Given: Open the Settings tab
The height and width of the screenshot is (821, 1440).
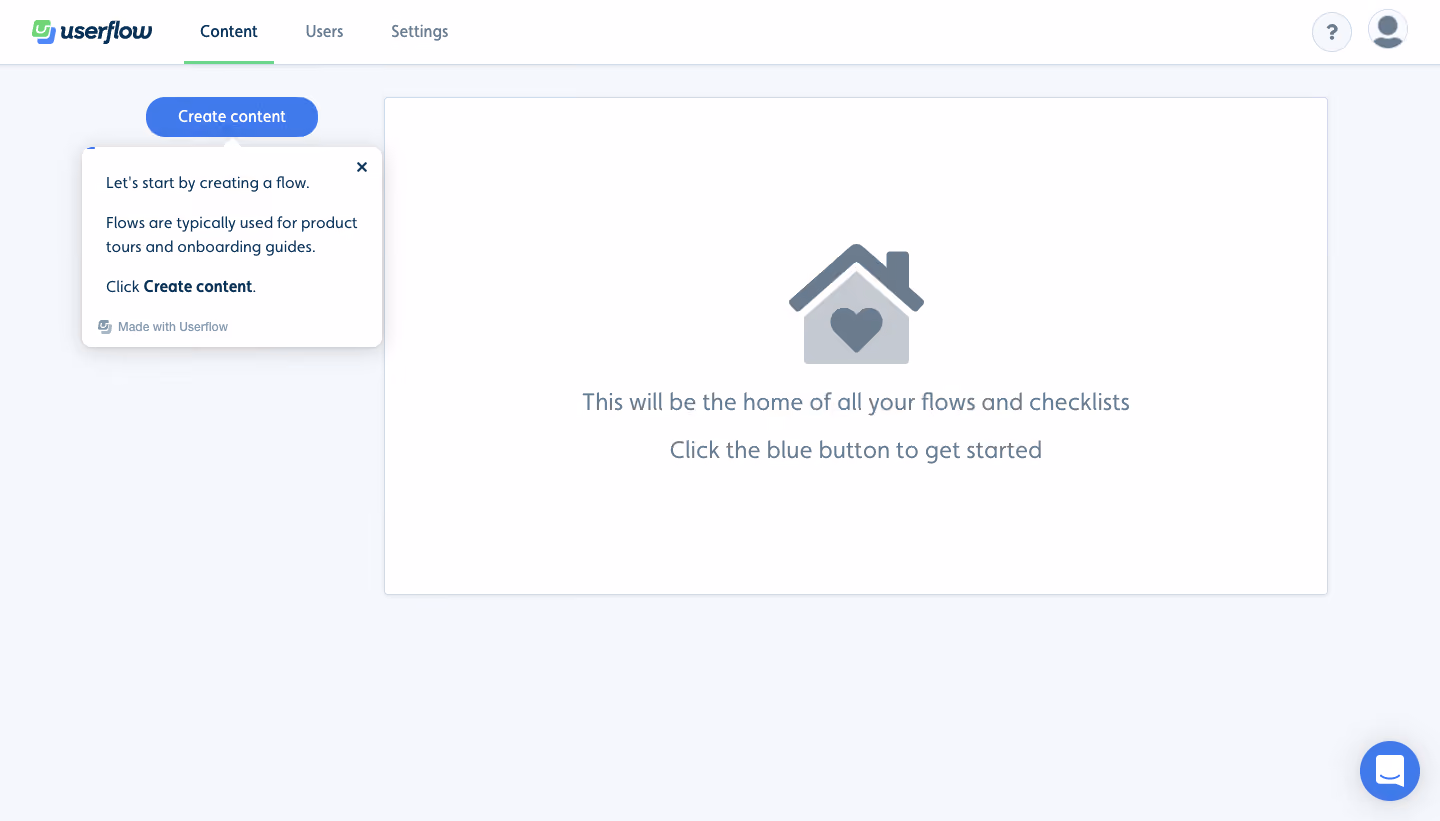Looking at the screenshot, I should coord(419,32).
